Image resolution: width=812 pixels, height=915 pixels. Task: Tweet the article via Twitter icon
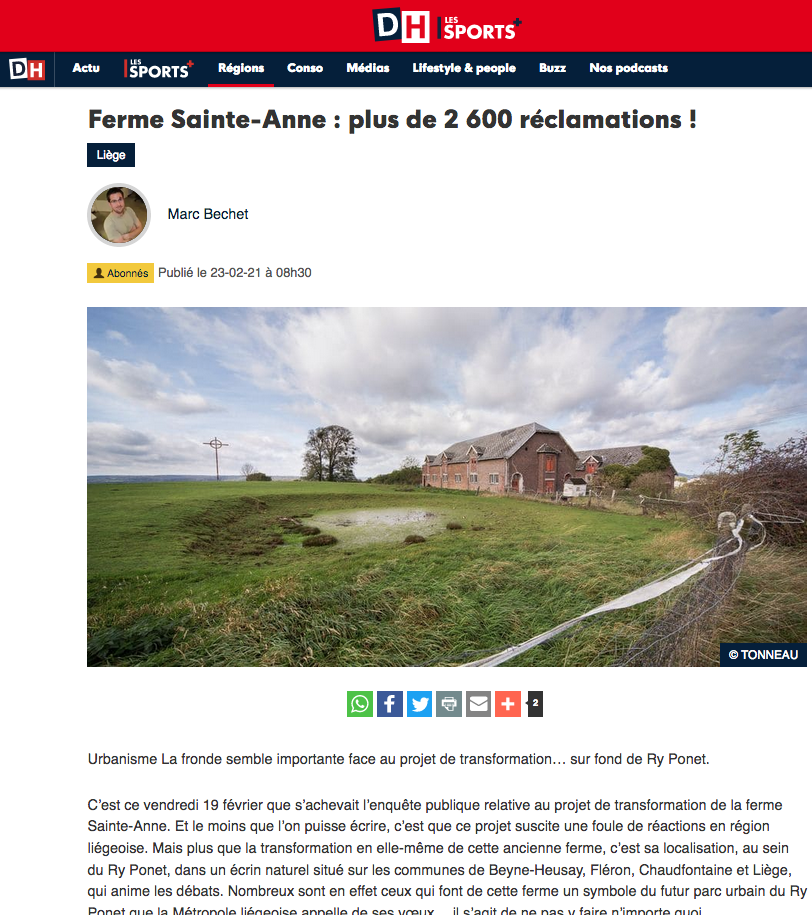point(419,704)
